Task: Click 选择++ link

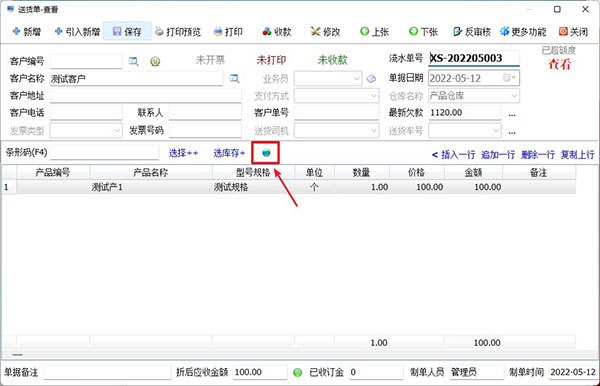Action: pos(184,153)
